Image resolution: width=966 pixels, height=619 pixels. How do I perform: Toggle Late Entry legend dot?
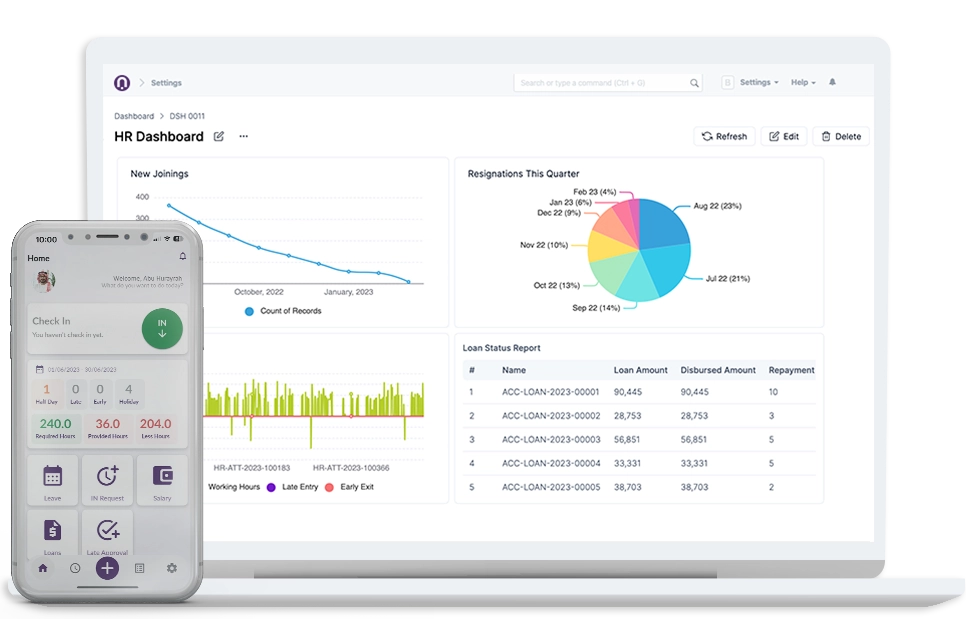coord(271,487)
